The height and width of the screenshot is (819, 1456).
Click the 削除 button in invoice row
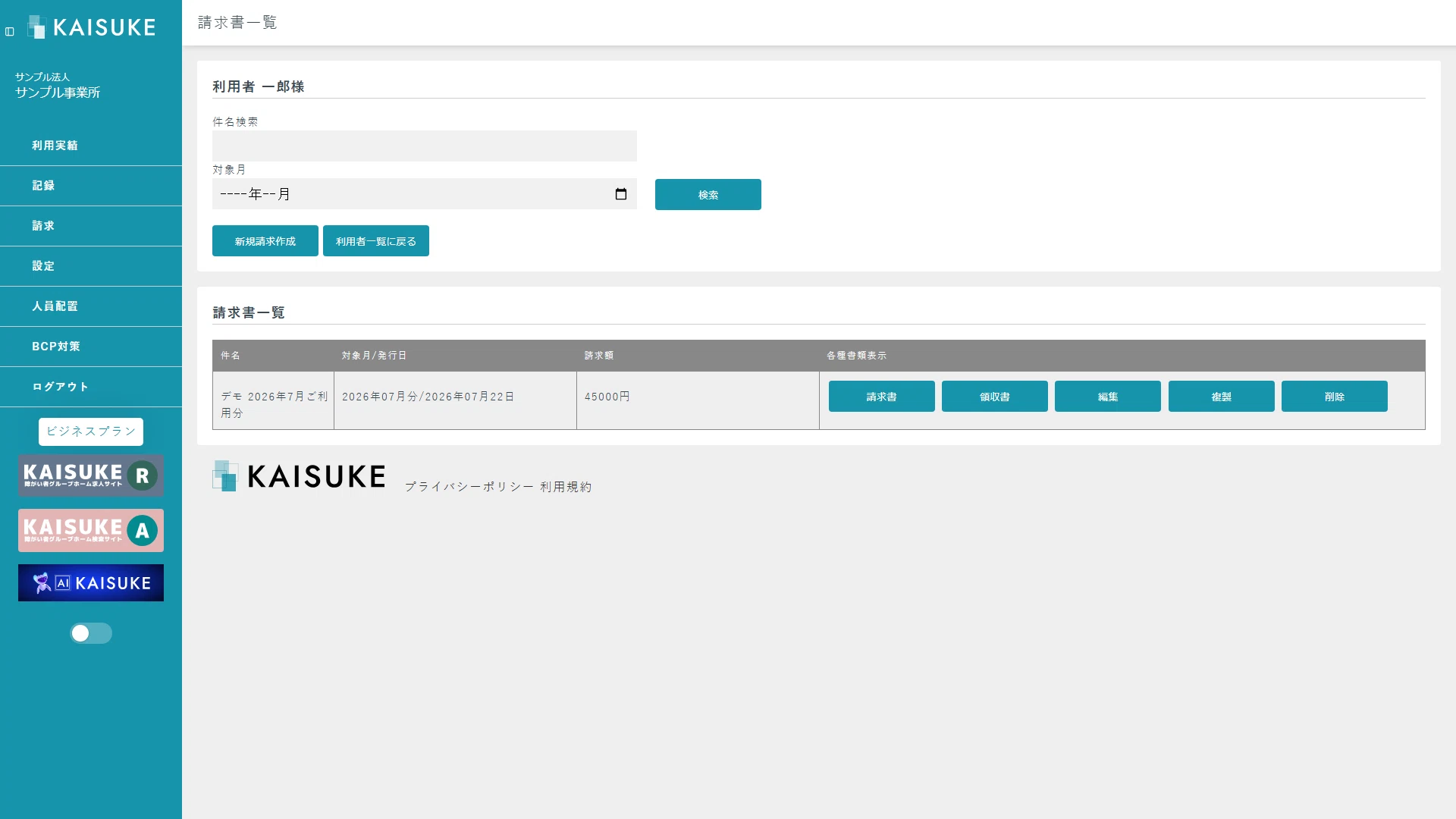[x=1335, y=397]
